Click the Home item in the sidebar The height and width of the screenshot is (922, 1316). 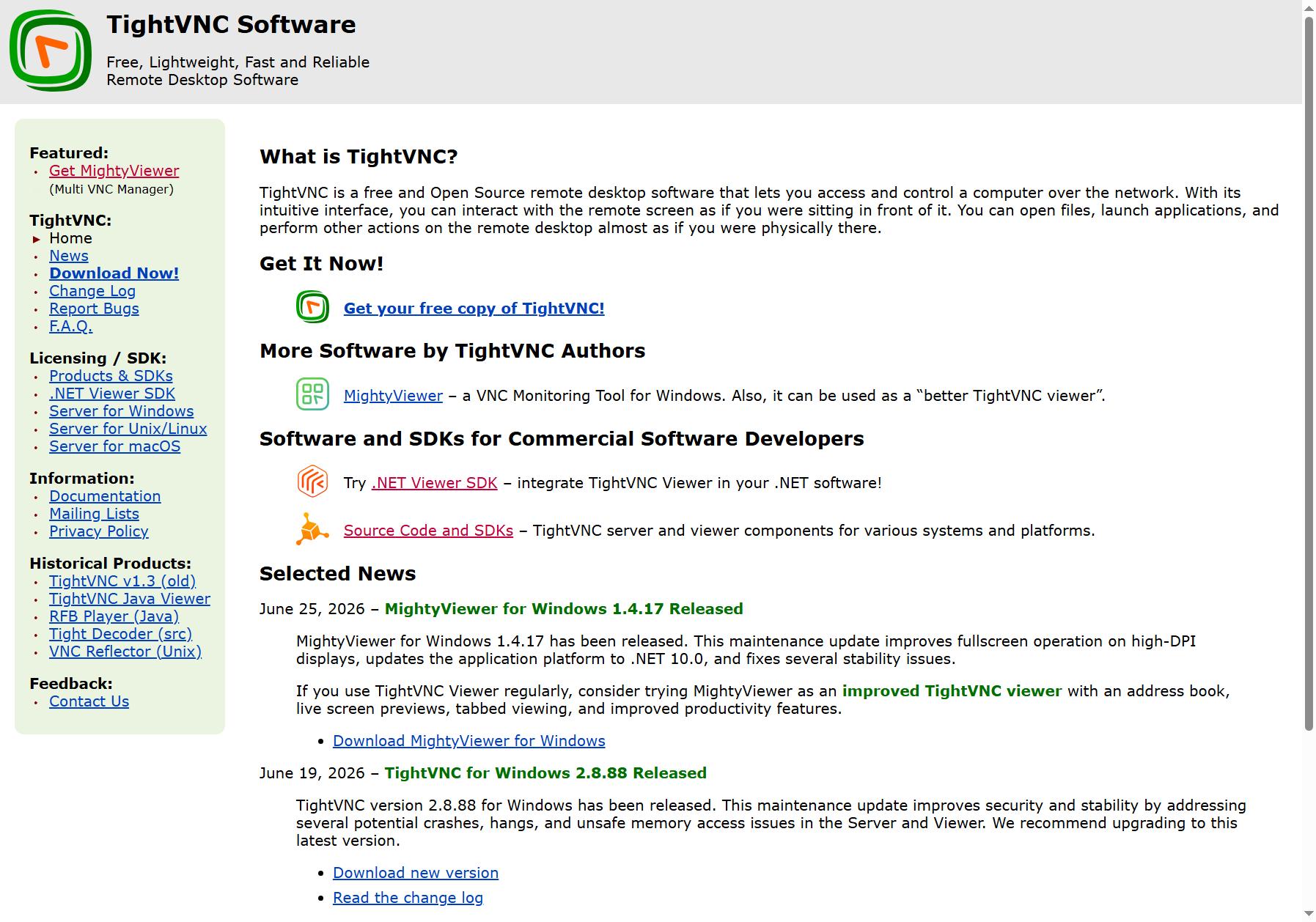70,238
